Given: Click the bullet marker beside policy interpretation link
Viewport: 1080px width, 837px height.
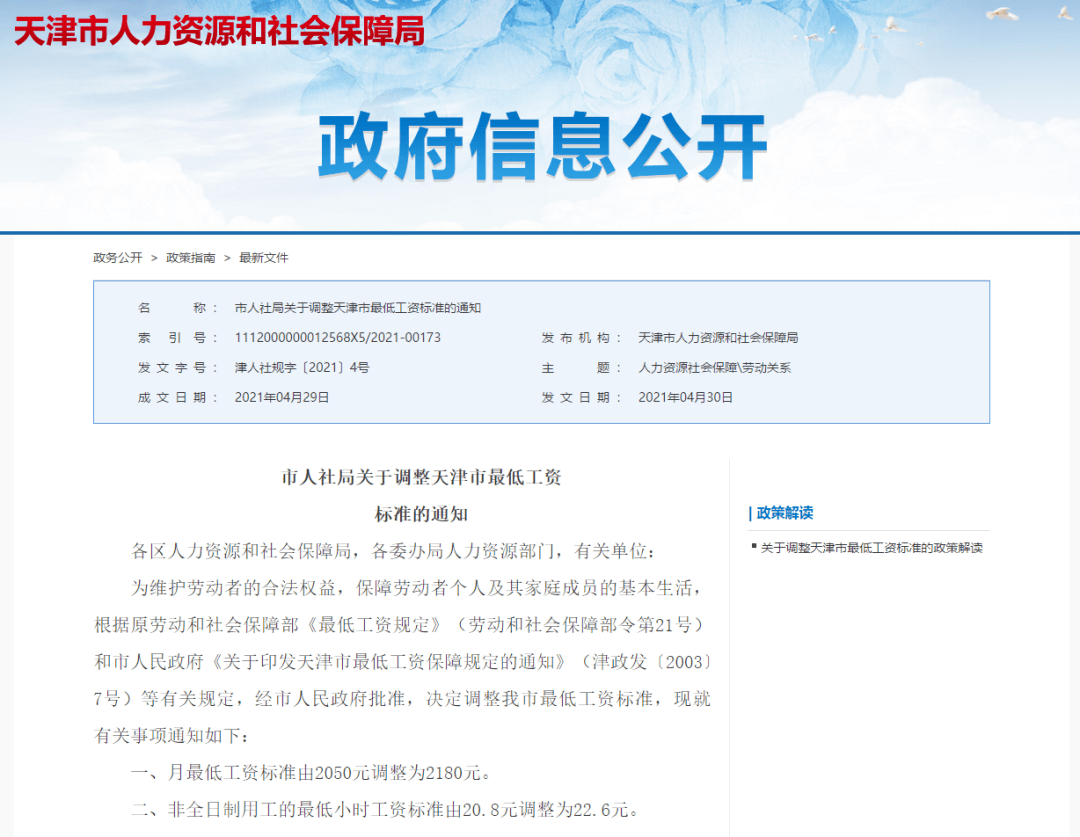Looking at the screenshot, I should [x=754, y=546].
